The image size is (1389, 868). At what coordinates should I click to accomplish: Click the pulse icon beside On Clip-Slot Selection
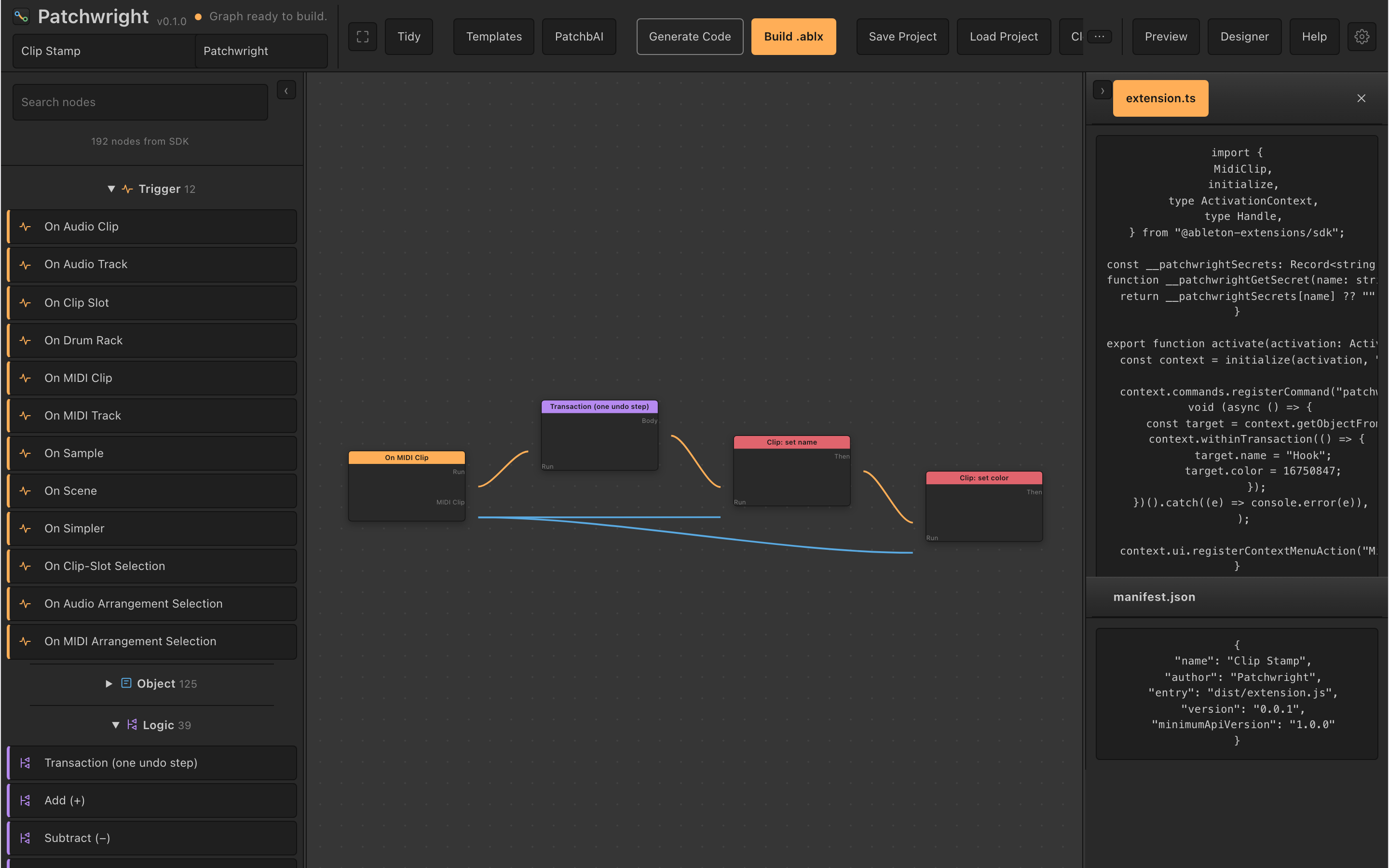pyautogui.click(x=25, y=566)
